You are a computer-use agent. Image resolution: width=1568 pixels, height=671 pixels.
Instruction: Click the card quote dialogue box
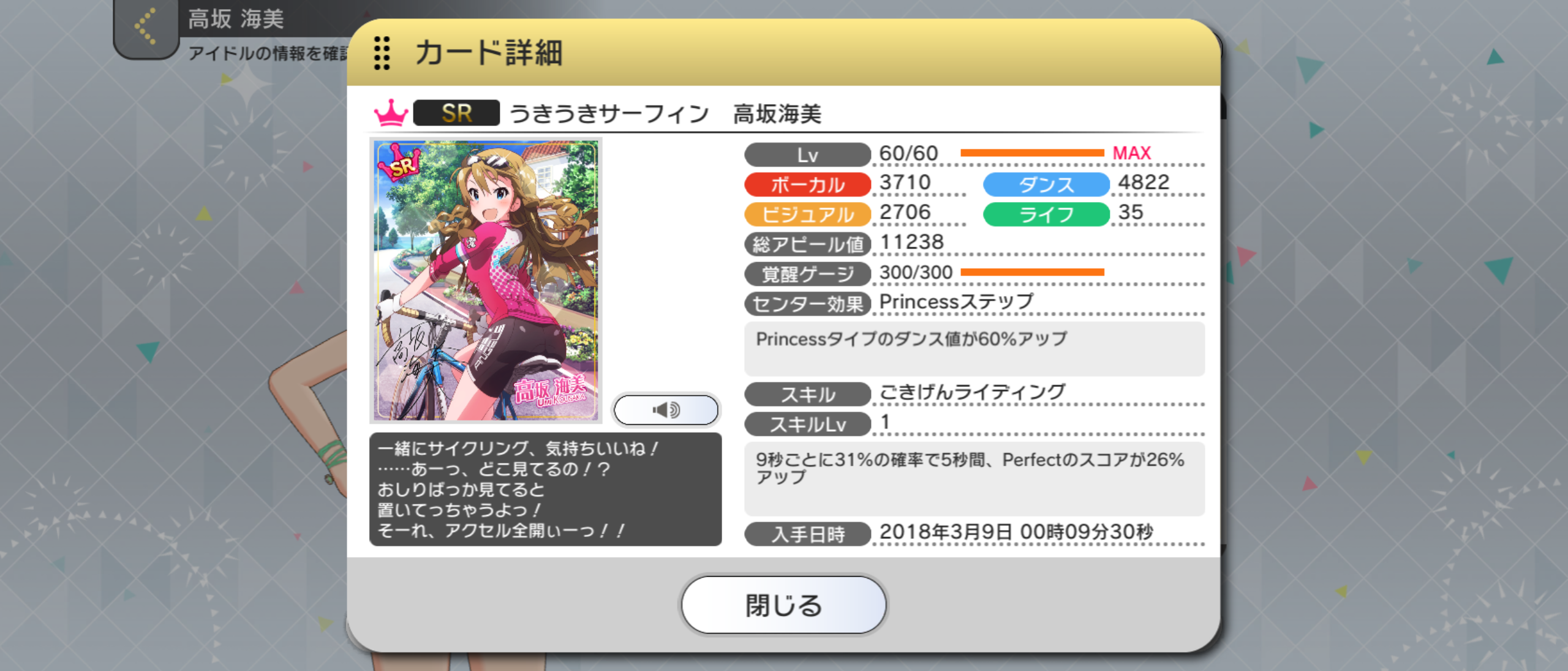pos(546,489)
